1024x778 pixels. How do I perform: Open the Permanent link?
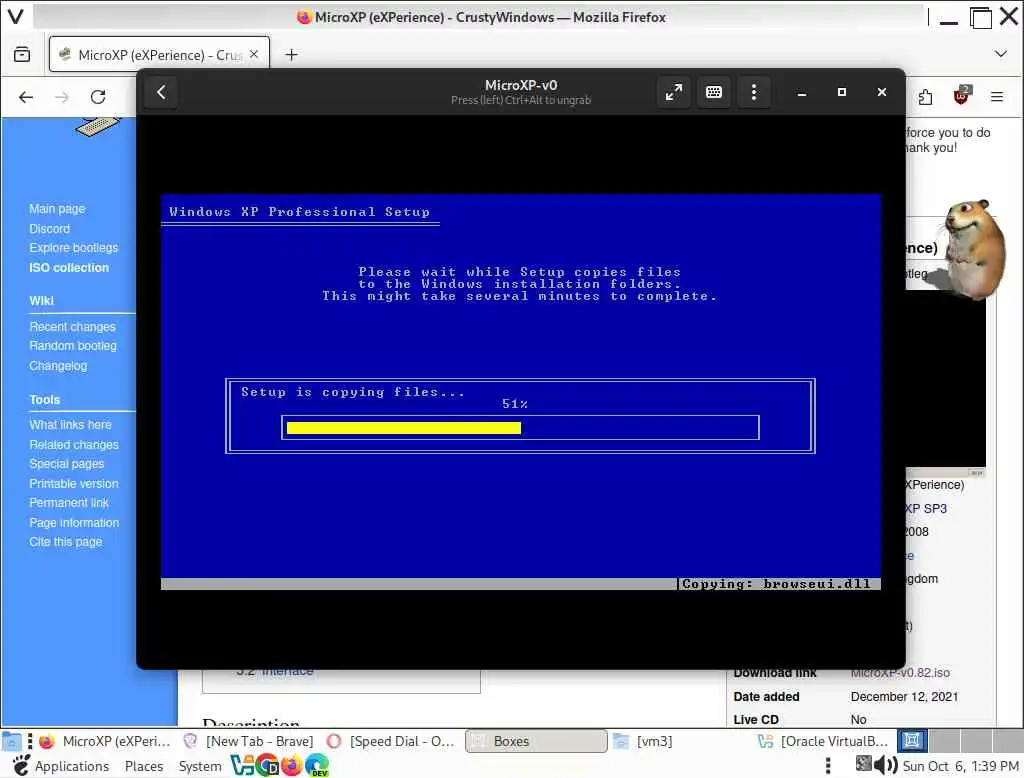point(69,502)
